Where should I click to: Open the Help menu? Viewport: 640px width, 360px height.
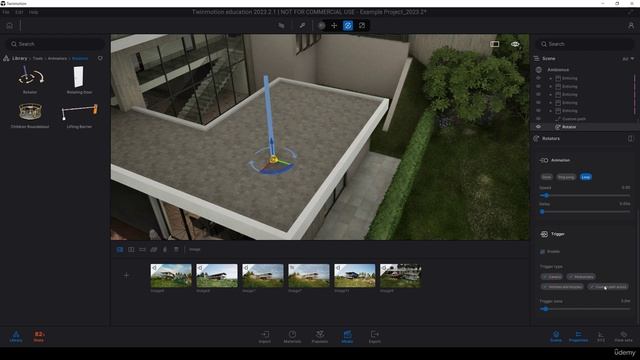pos(33,12)
